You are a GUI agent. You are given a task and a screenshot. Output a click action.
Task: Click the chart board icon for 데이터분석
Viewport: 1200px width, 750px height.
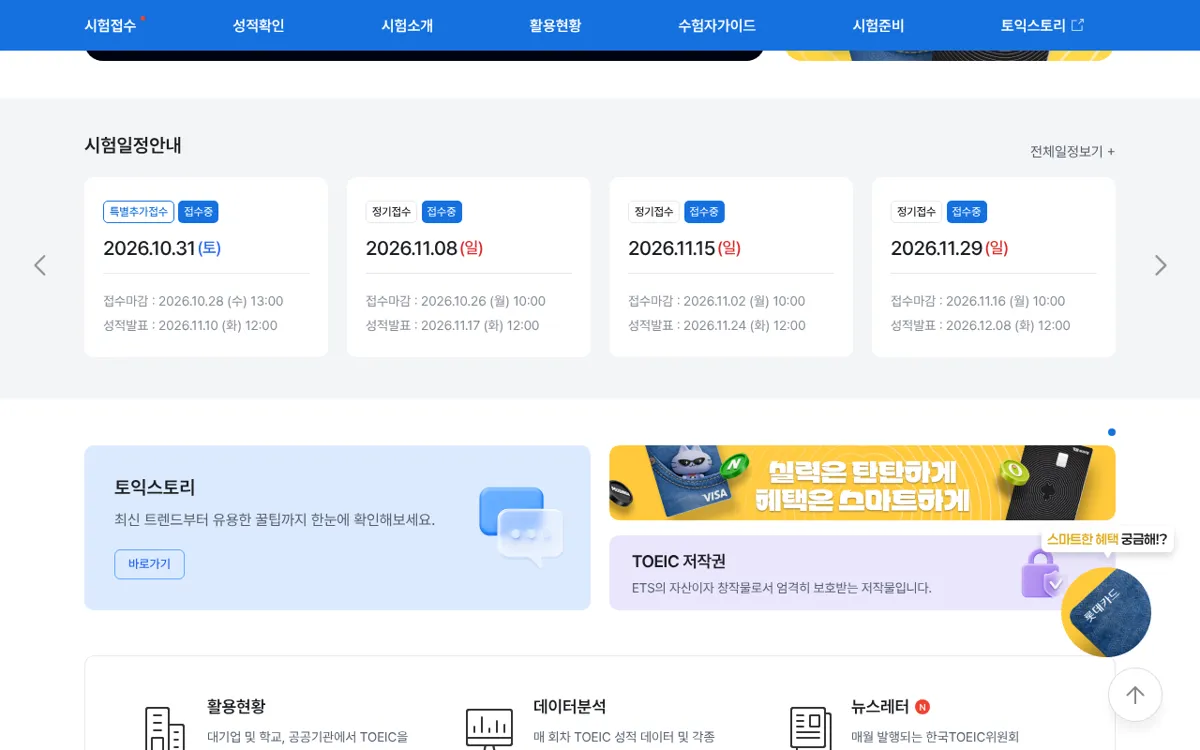tap(489, 729)
